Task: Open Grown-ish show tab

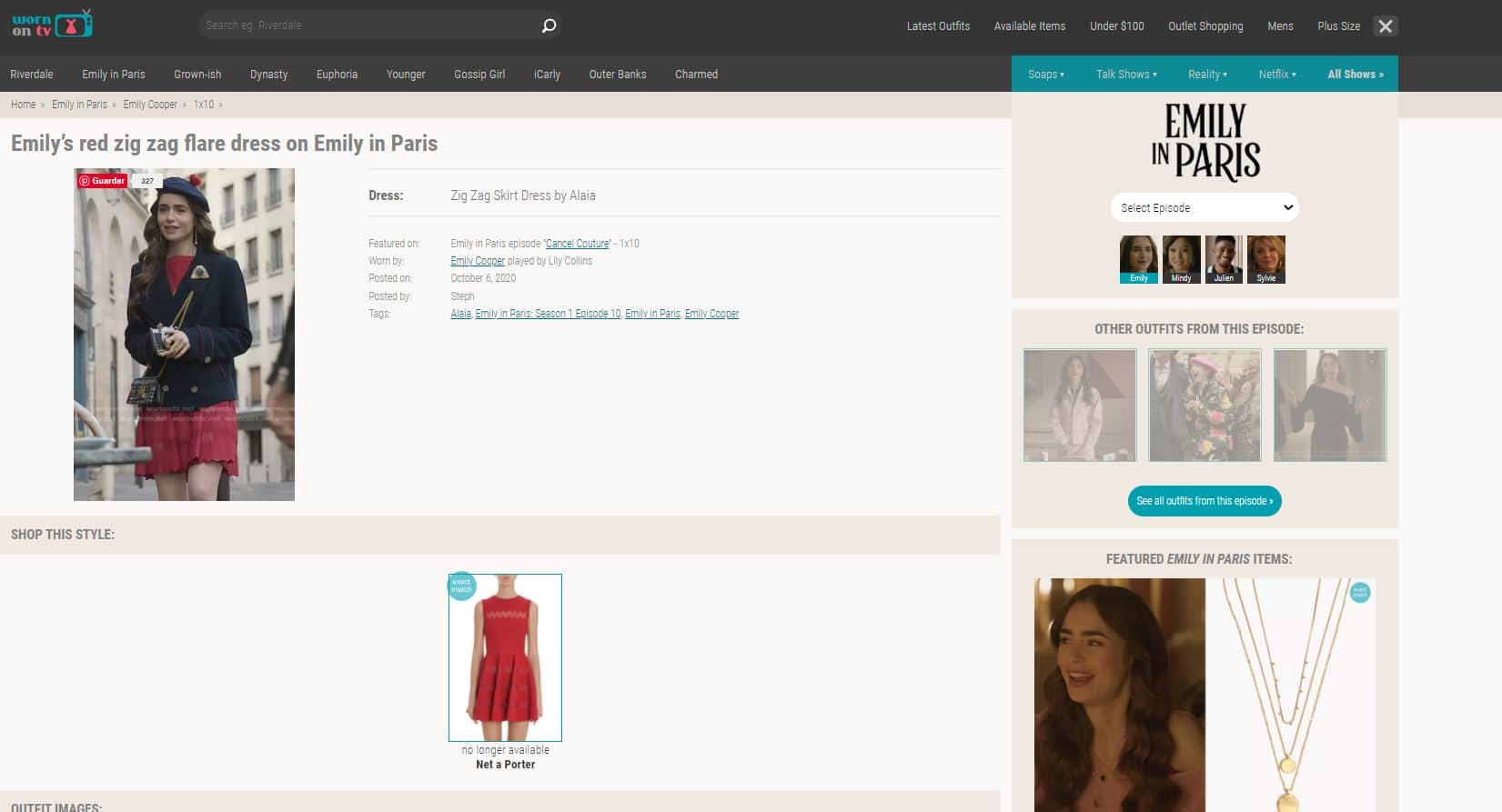Action: [x=197, y=75]
